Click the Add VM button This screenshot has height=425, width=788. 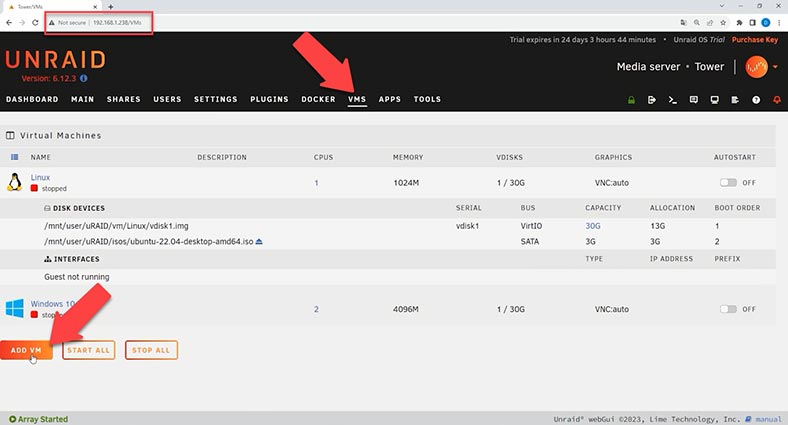(x=26, y=350)
